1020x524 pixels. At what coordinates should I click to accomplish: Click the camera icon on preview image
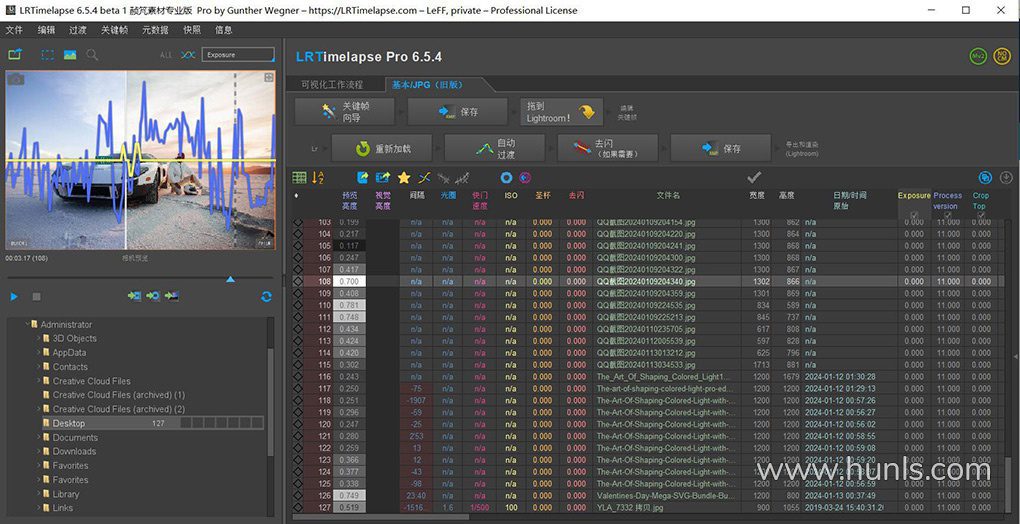pyautogui.click(x=16, y=78)
